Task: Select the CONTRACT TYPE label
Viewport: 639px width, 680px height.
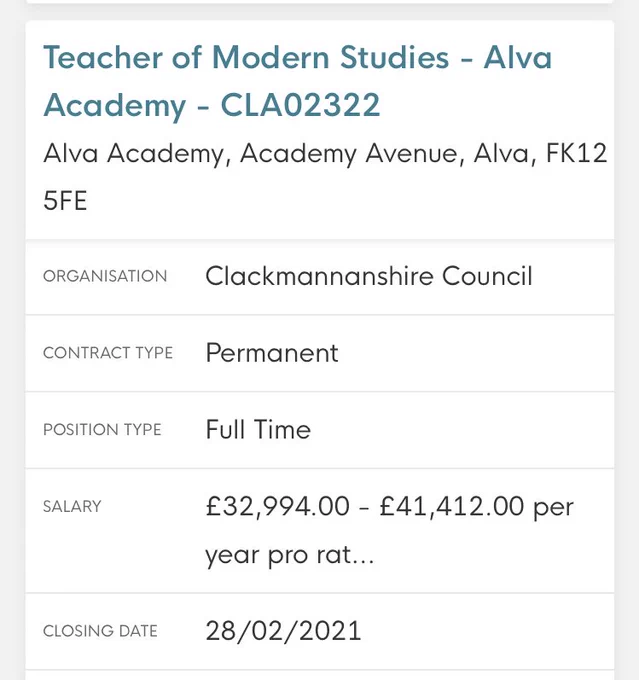Action: 108,353
